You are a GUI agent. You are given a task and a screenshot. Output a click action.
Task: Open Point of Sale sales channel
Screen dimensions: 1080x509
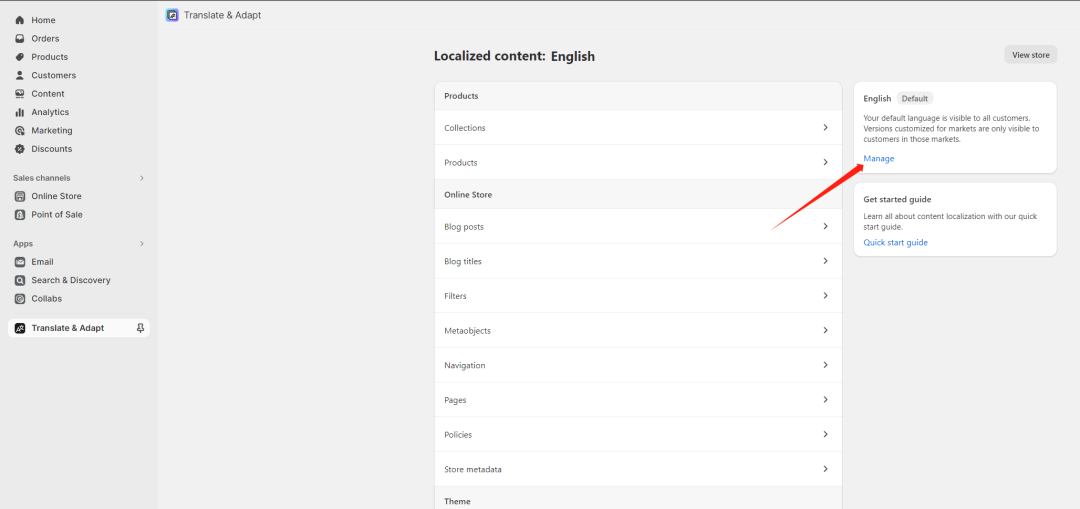57,214
